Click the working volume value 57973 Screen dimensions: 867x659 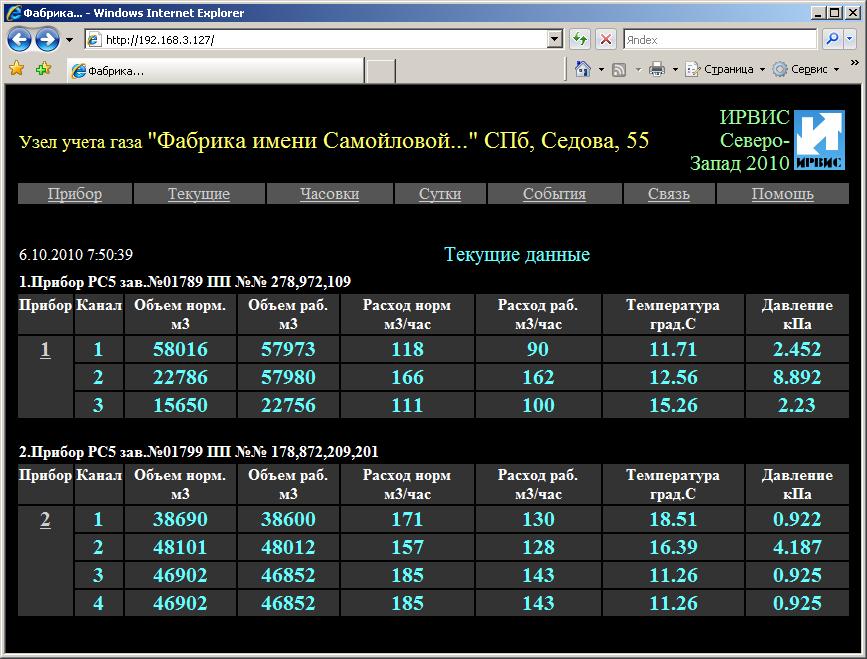coord(288,349)
